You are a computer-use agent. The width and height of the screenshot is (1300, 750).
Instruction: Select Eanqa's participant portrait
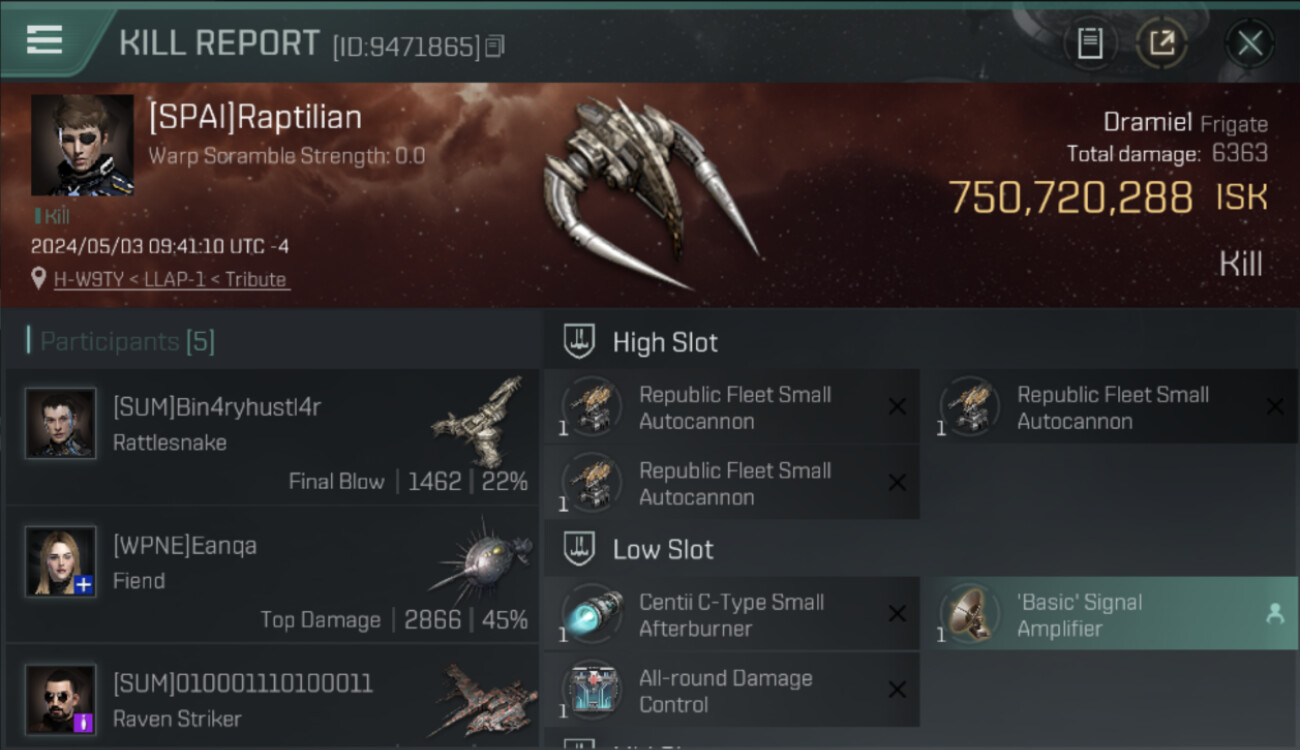coord(61,562)
